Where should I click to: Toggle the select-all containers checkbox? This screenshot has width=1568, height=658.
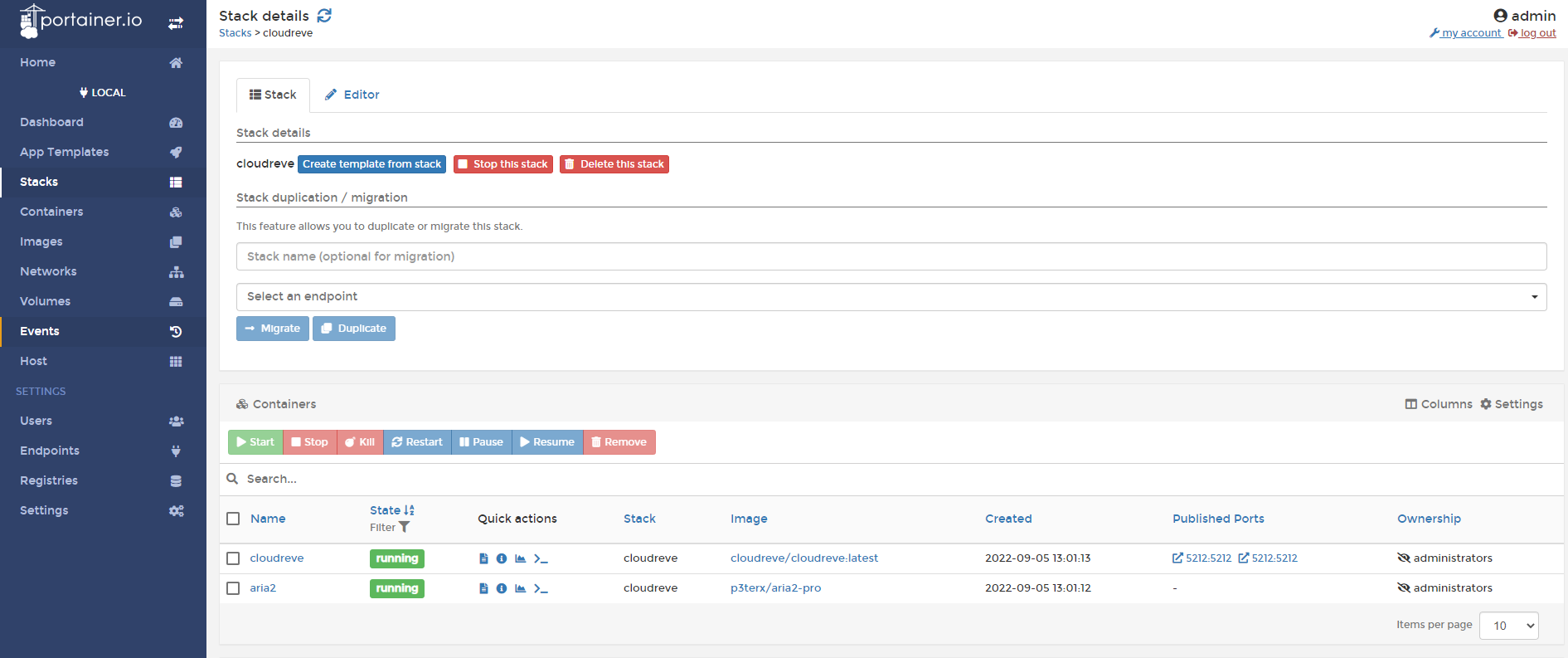(x=233, y=519)
